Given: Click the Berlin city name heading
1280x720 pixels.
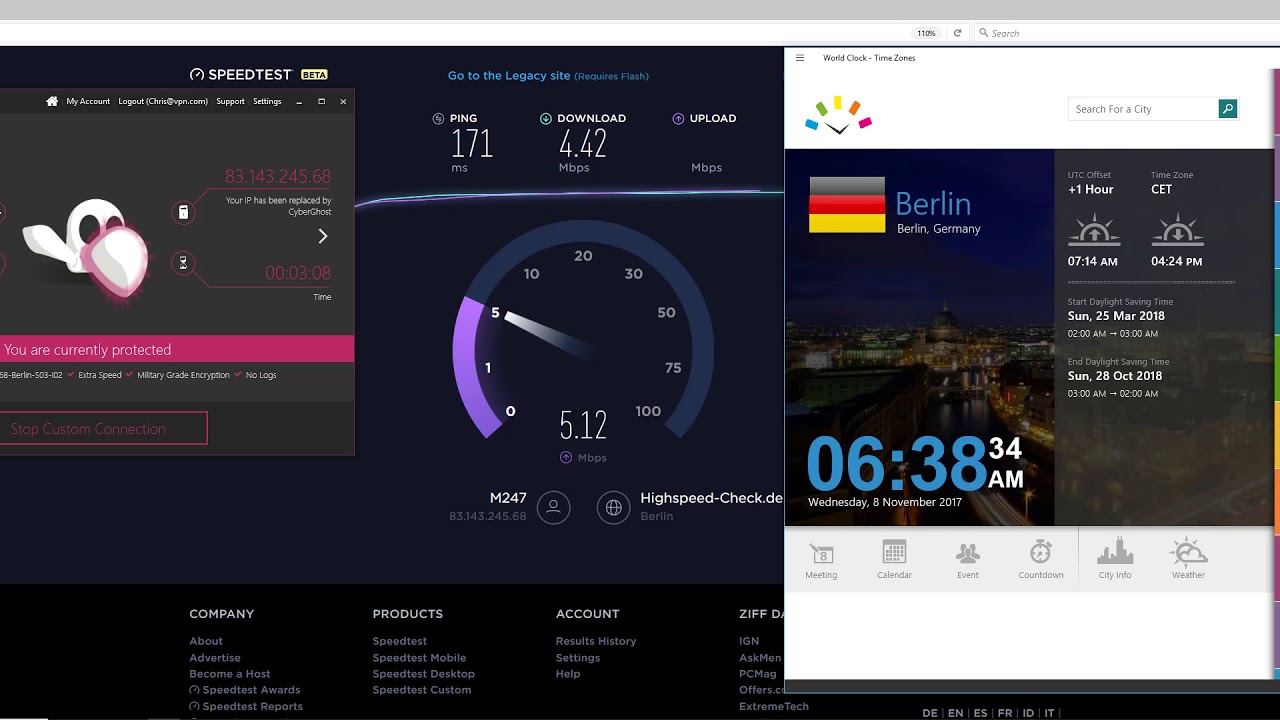Looking at the screenshot, I should pos(933,204).
